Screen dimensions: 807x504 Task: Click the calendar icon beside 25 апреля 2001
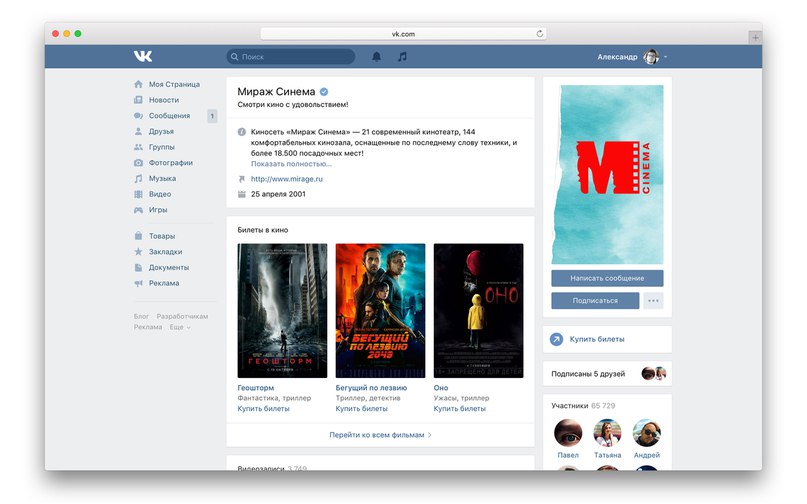coord(241,194)
